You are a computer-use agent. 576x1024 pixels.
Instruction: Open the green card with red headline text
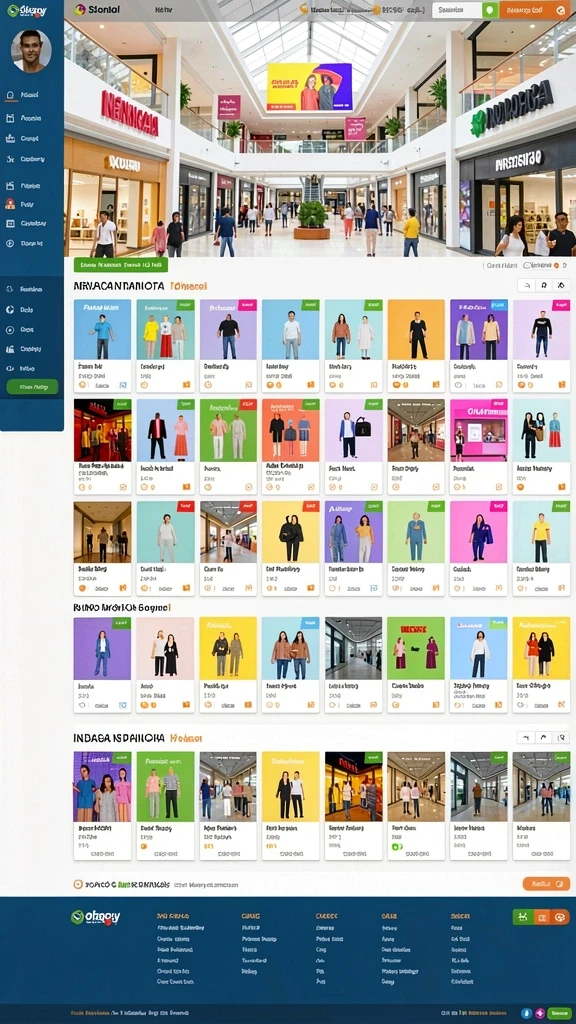click(416, 665)
